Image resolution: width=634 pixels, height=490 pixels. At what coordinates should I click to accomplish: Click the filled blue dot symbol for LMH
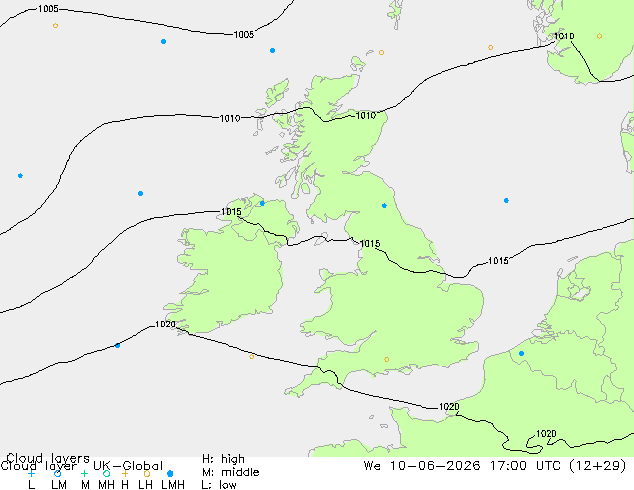tap(170, 473)
